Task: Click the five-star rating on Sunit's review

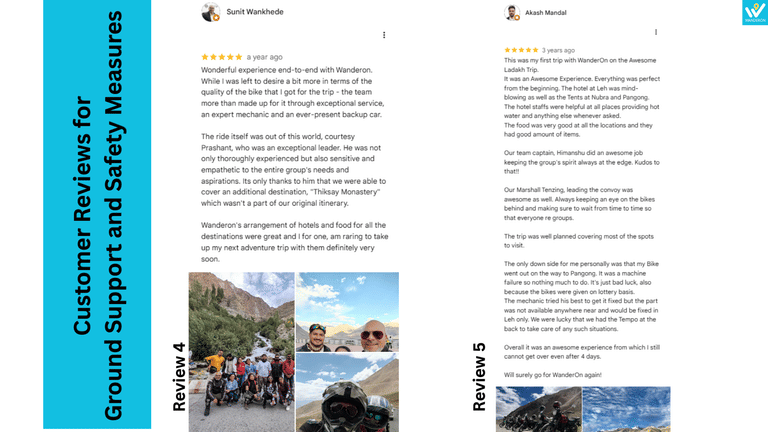Action: pyautogui.click(x=221, y=57)
